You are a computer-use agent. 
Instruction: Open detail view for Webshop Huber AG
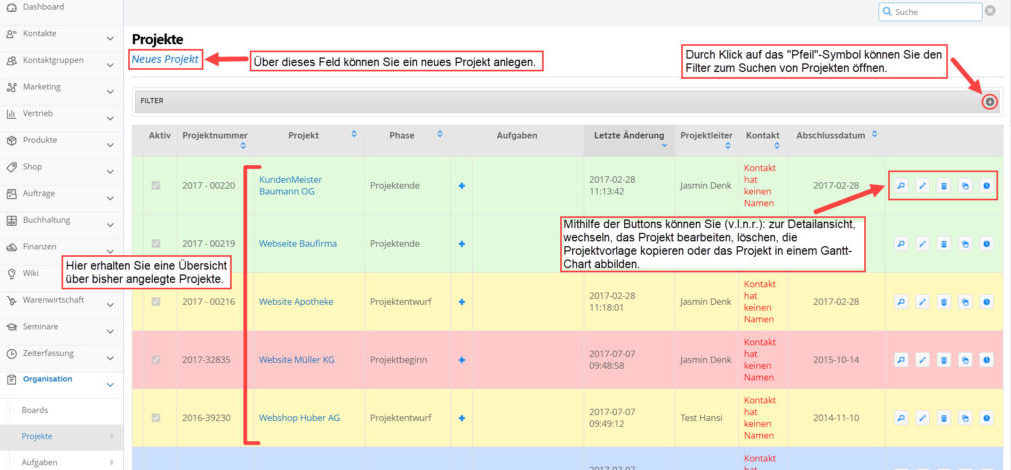click(x=901, y=418)
